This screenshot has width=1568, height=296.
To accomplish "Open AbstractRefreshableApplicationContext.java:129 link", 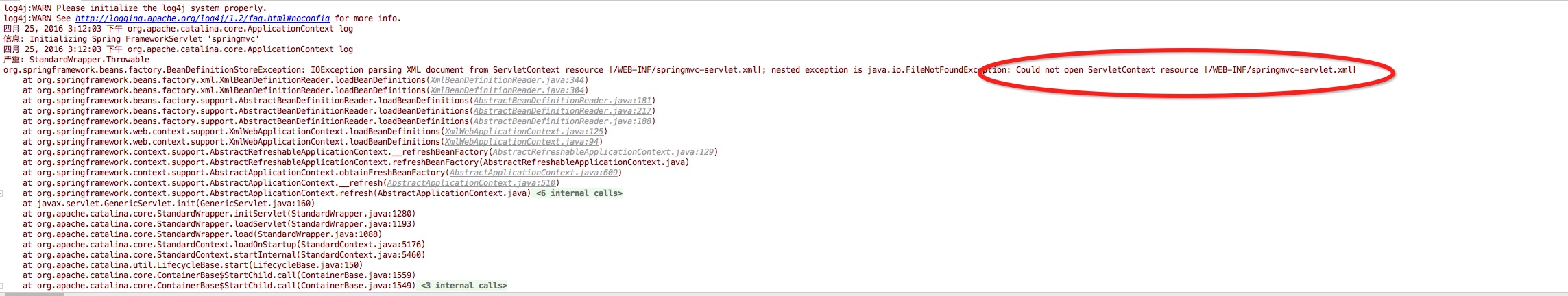I will 603,152.
